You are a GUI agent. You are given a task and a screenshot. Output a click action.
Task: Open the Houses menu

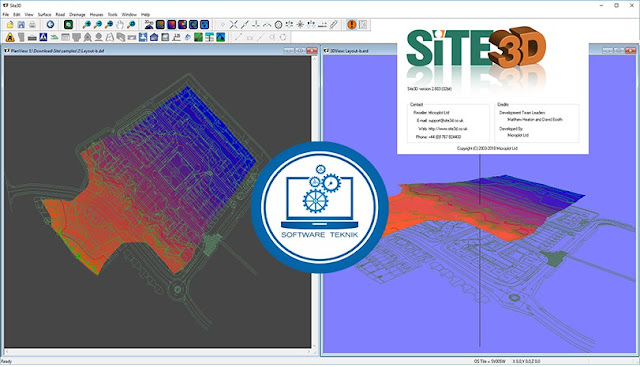pyautogui.click(x=96, y=14)
